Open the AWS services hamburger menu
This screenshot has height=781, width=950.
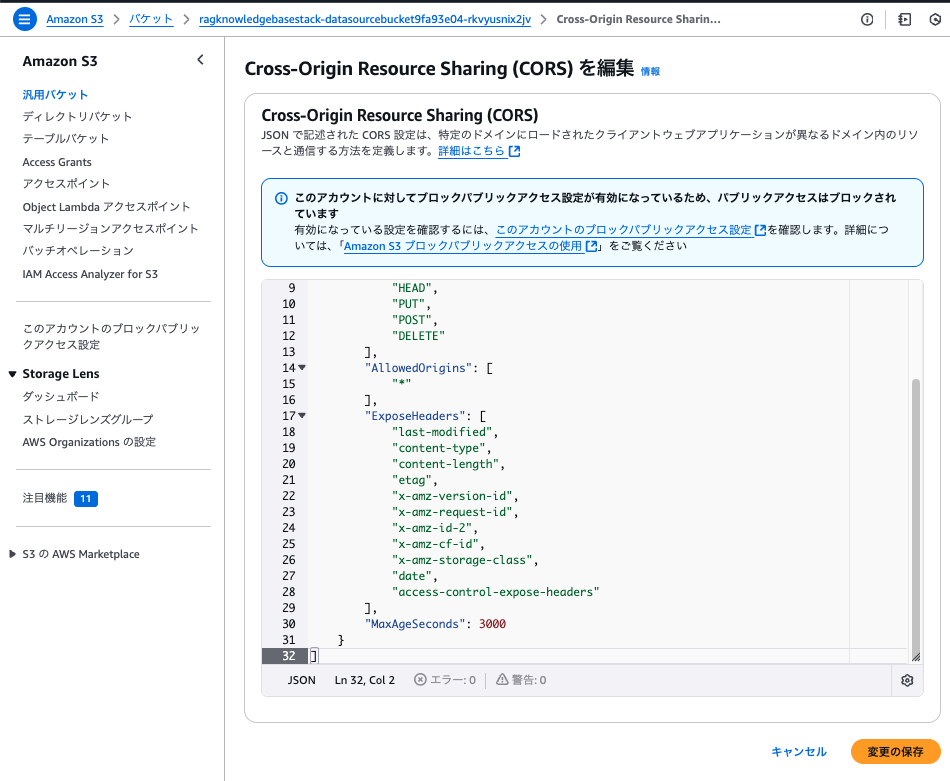[x=24, y=19]
